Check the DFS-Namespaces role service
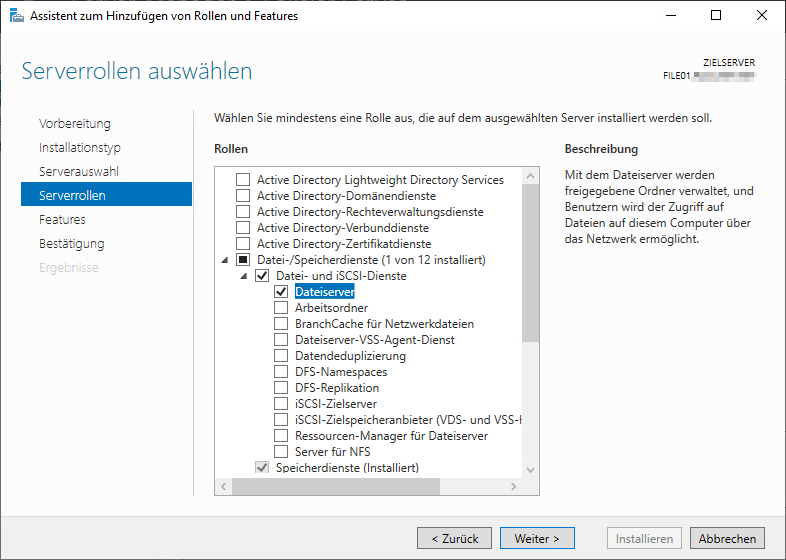This screenshot has height=560, width=786. [x=281, y=372]
